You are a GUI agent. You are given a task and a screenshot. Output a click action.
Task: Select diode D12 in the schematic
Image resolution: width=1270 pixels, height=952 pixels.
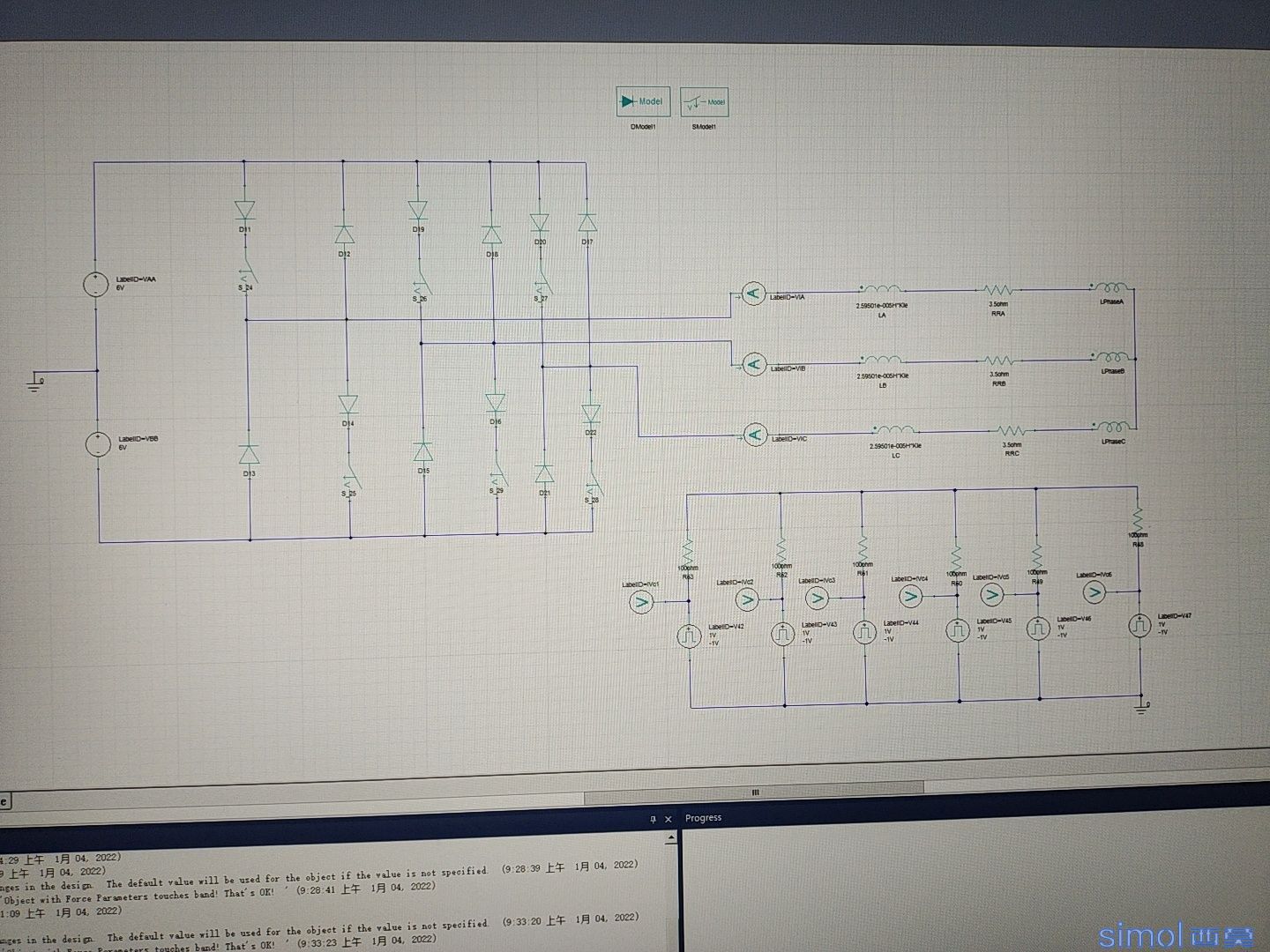345,234
